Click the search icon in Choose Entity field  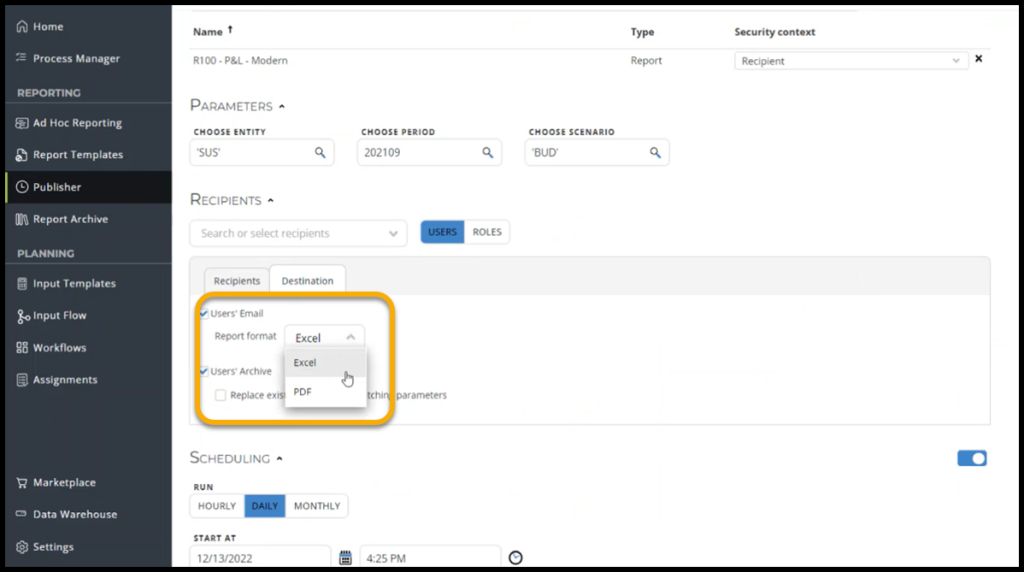[320, 153]
